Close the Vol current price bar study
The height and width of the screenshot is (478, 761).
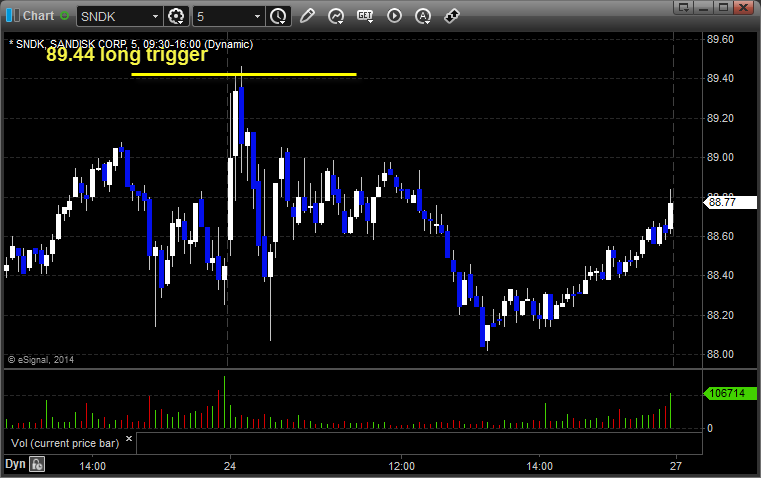point(129,439)
